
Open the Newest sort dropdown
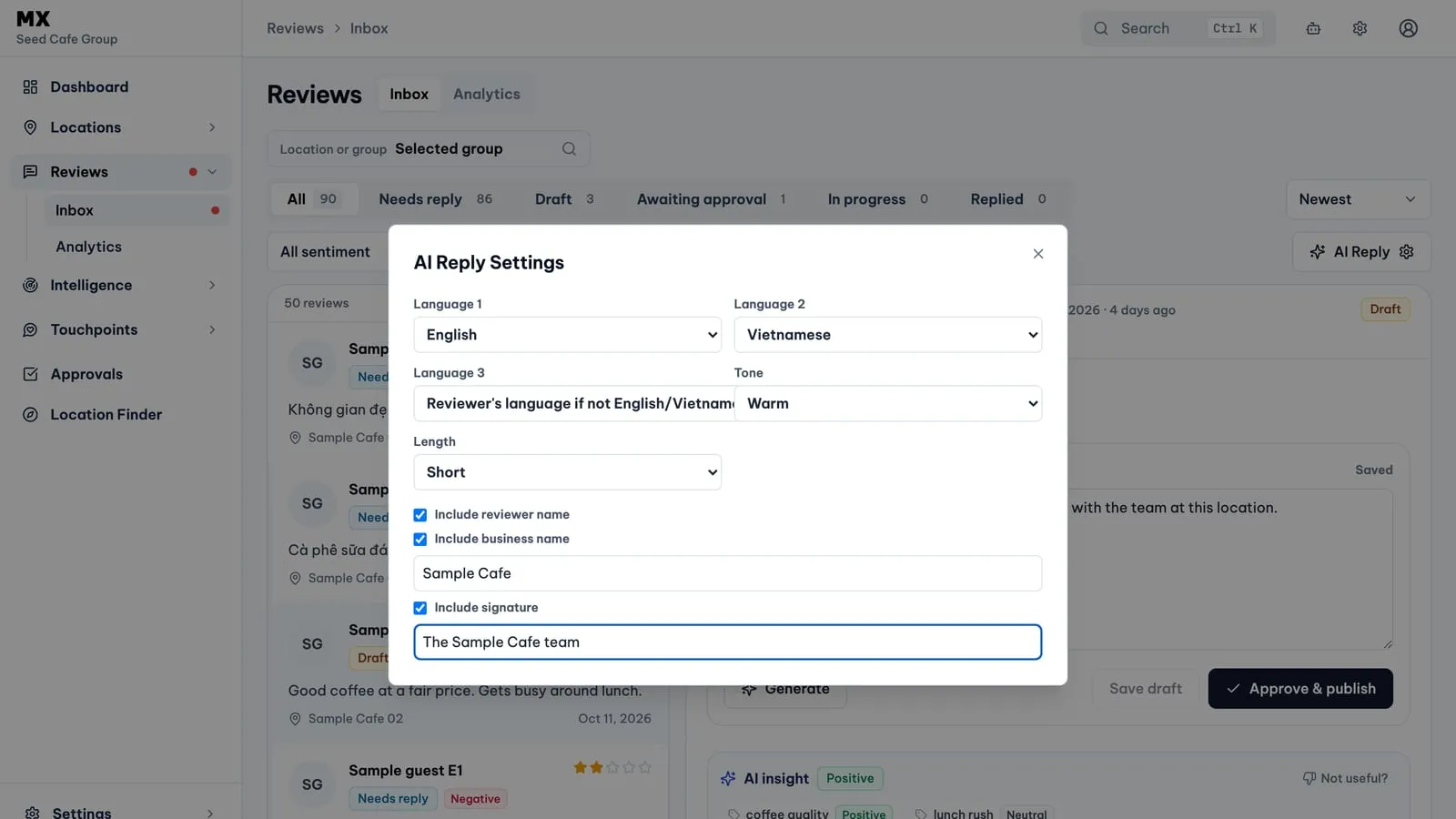tap(1358, 199)
